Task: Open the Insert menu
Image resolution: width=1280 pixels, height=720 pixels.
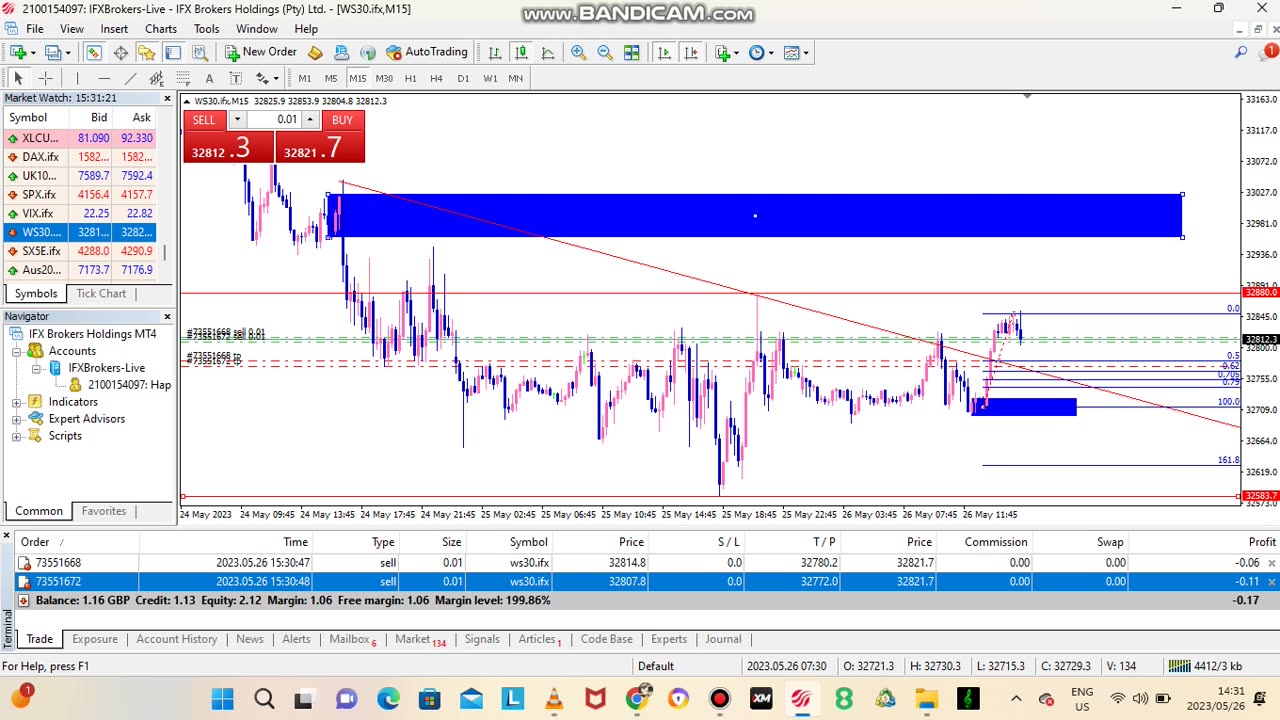Action: click(x=114, y=29)
